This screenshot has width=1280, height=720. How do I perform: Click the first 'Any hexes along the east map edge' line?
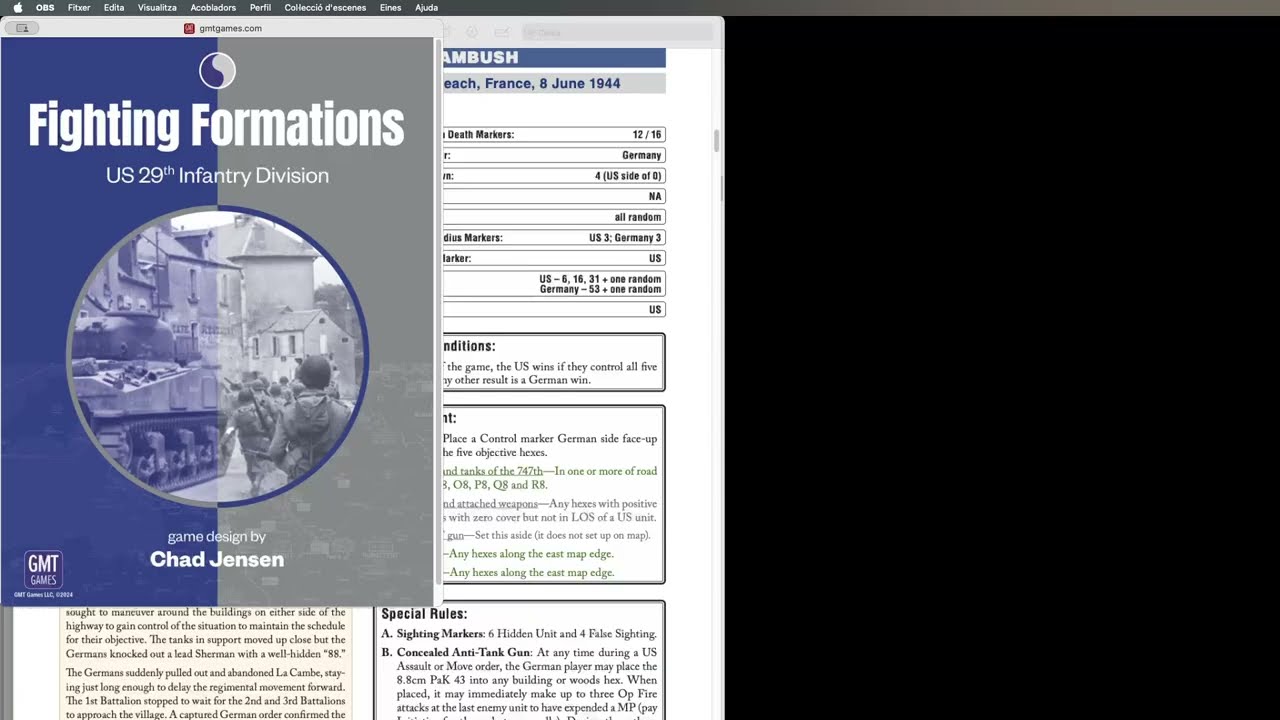[x=531, y=554]
